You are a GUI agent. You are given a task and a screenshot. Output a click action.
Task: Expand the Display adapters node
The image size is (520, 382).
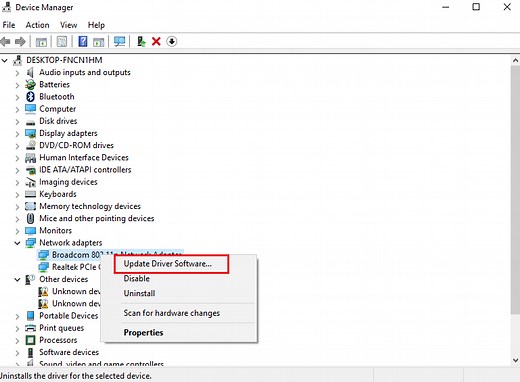pos(17,134)
